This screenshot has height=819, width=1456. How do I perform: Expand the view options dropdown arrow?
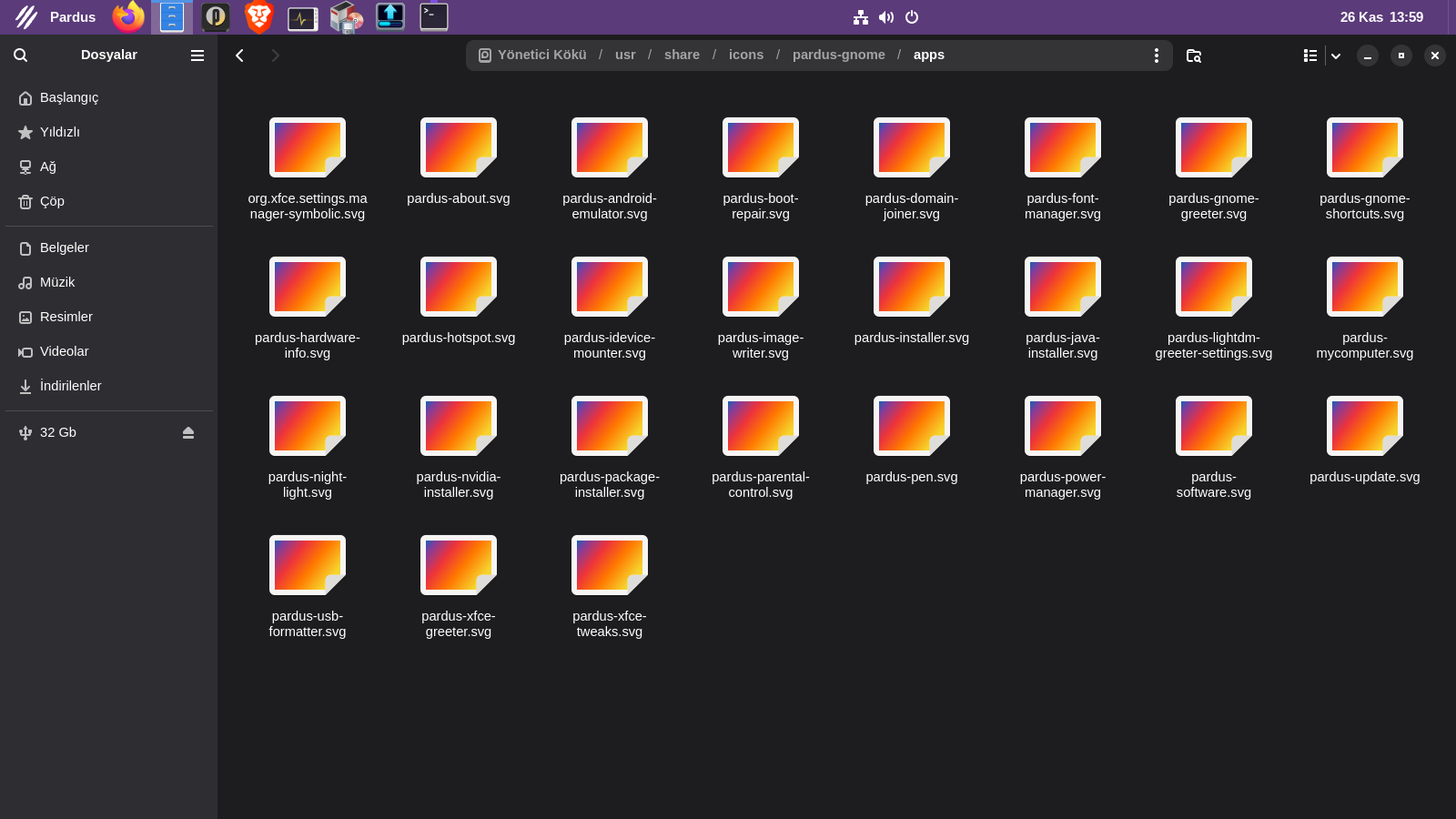(1336, 56)
